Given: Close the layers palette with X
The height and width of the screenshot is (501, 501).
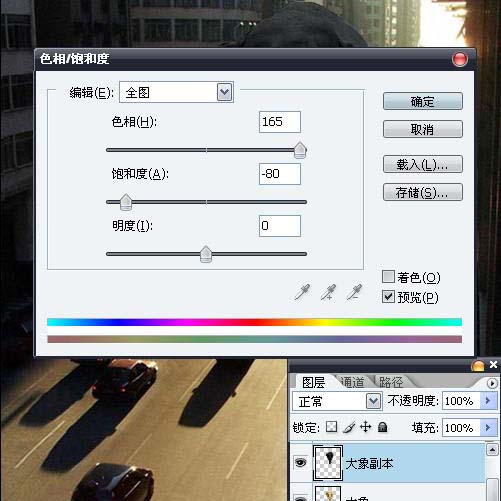Looking at the screenshot, I should click(493, 365).
